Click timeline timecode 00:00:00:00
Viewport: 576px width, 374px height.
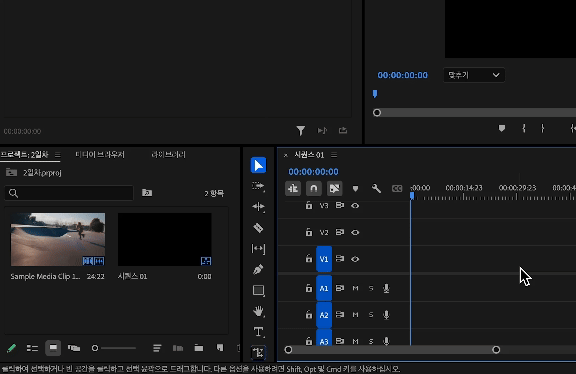click(313, 172)
